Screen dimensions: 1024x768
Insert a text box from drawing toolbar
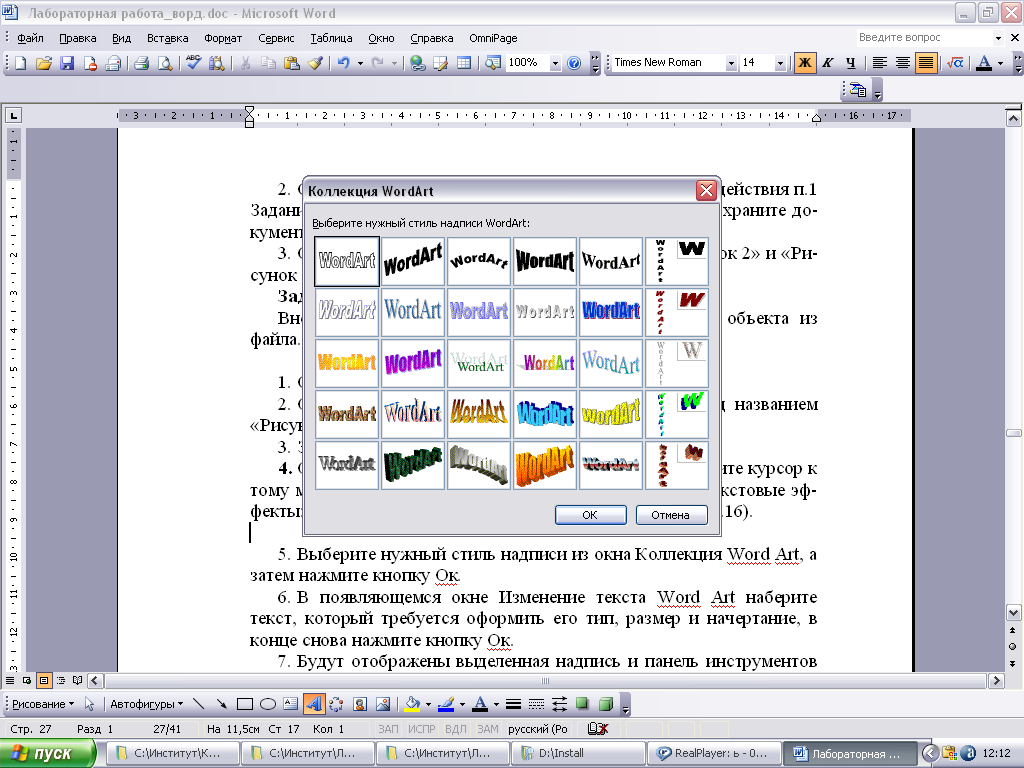[291, 704]
